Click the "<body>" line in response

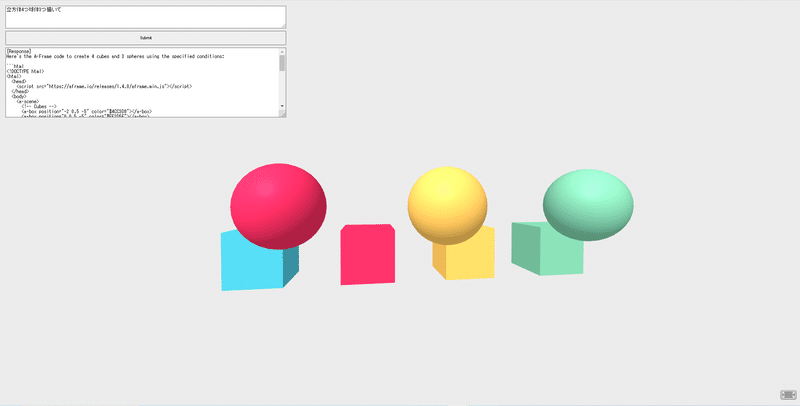point(19,96)
